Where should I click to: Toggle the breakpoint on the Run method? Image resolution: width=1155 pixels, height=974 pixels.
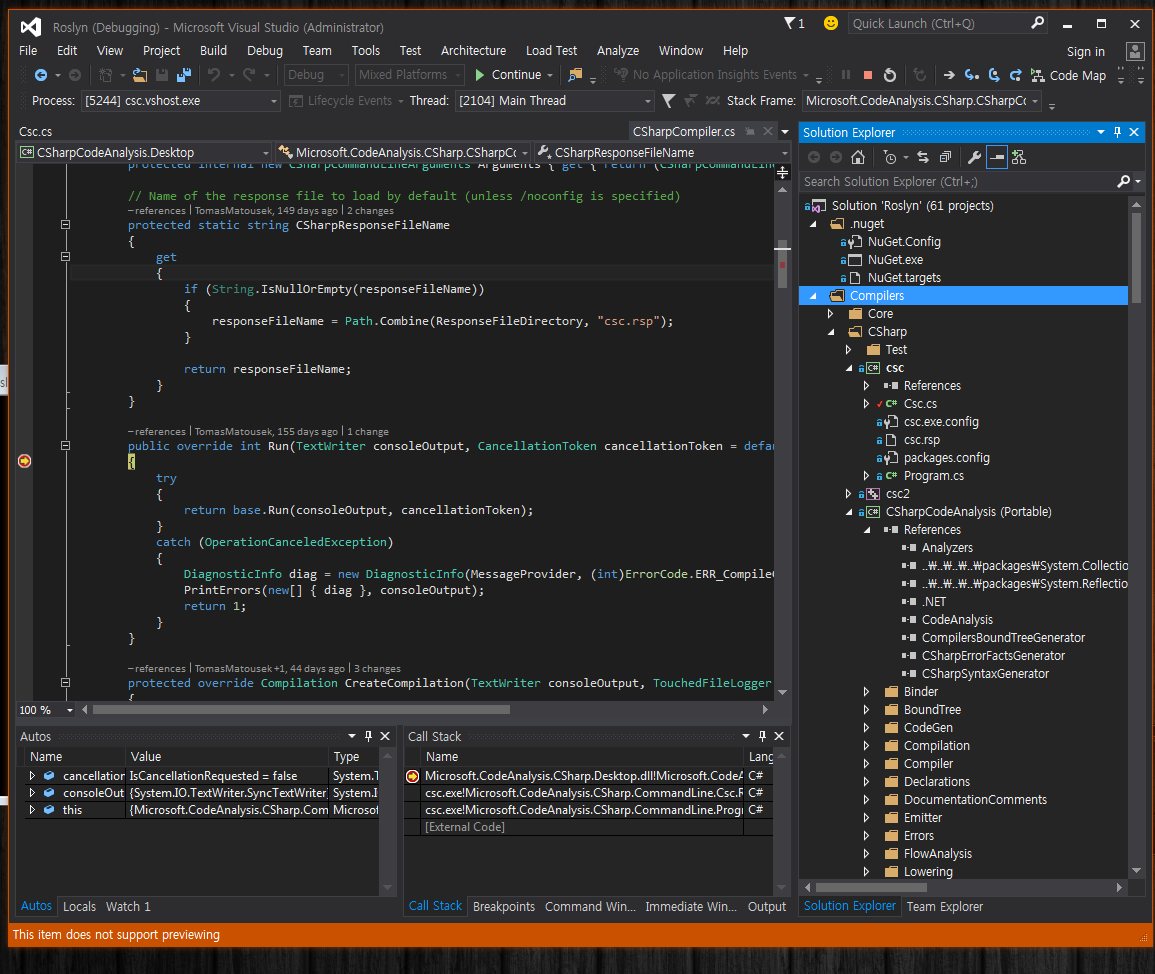coord(24,461)
